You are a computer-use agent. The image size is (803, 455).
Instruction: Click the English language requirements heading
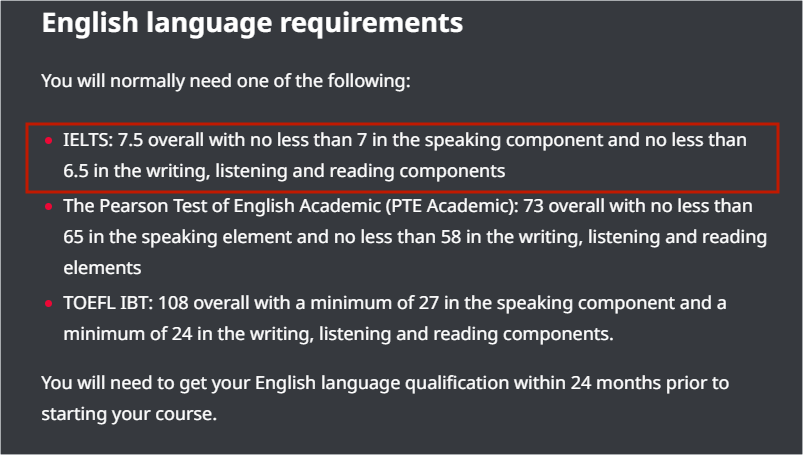252,24
